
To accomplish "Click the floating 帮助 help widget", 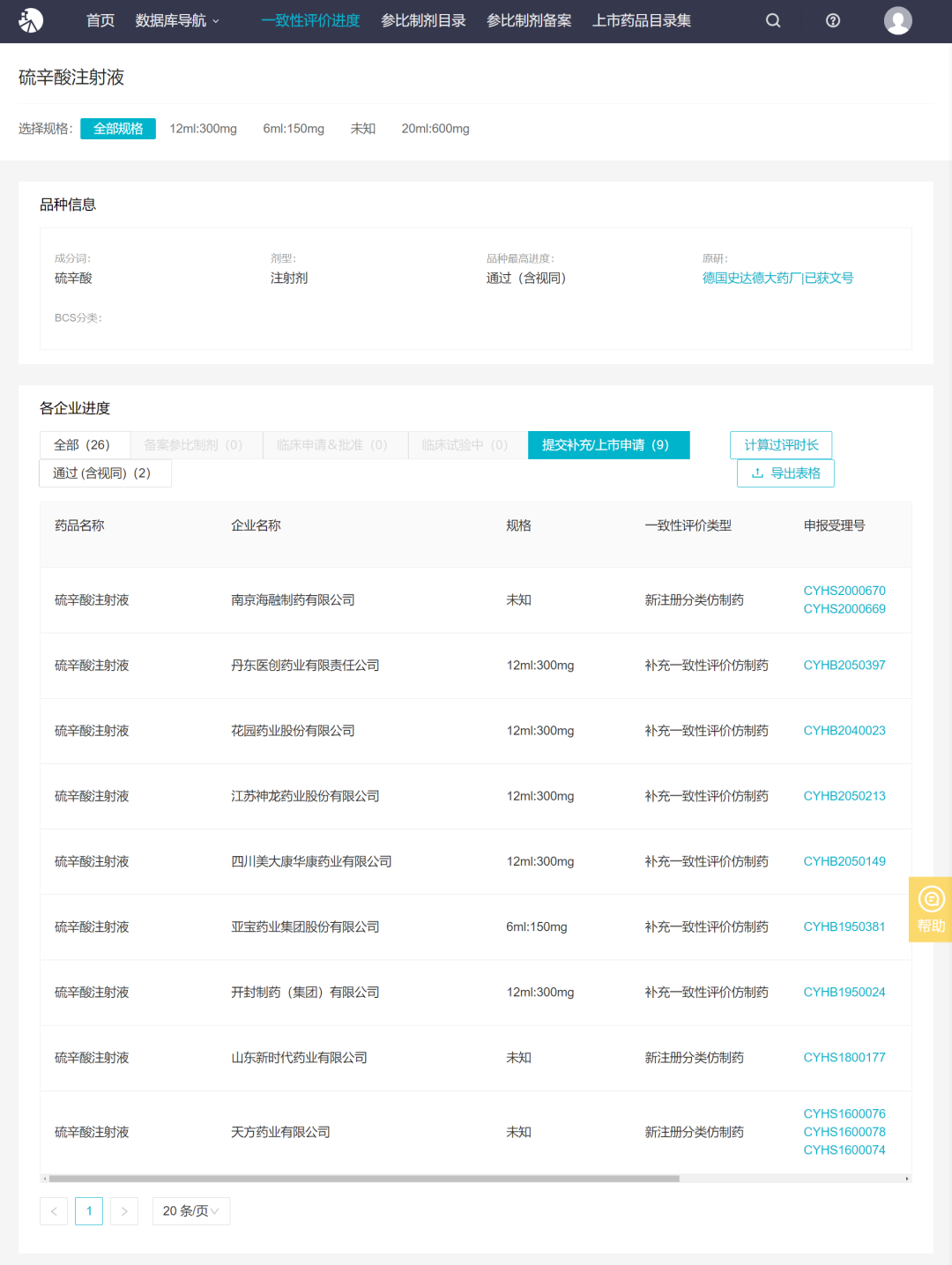I will 931,910.
